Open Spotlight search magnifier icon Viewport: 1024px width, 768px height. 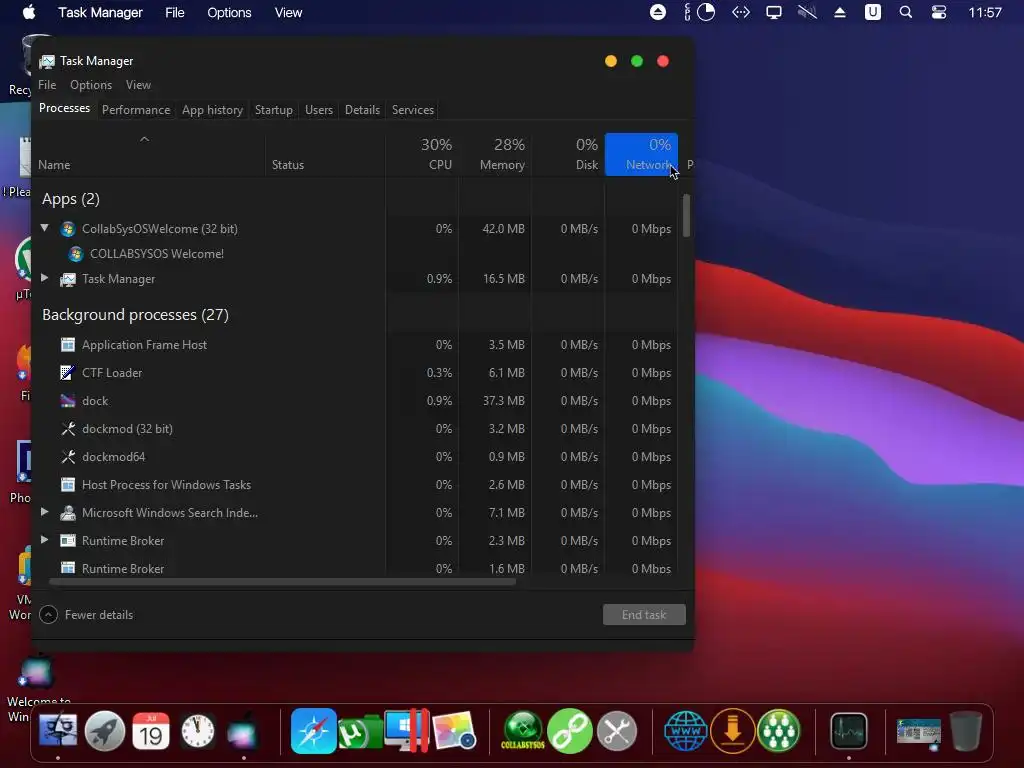click(x=905, y=12)
